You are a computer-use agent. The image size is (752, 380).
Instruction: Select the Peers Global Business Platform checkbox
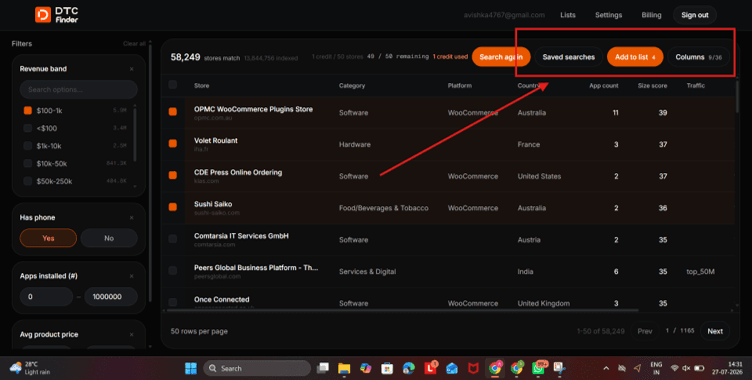point(173,271)
